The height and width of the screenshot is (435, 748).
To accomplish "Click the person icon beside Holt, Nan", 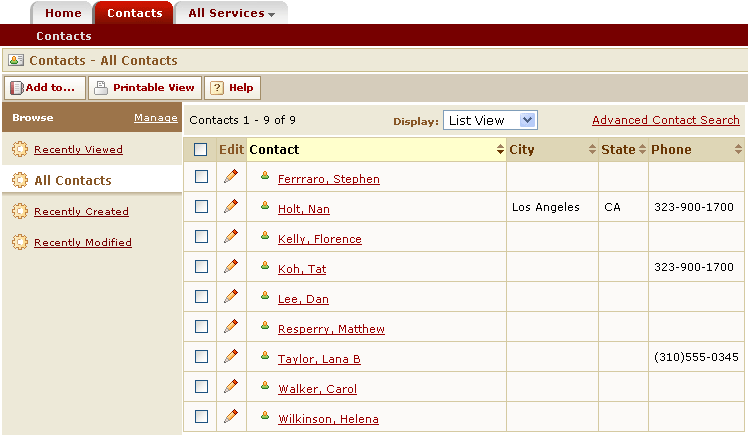I will [265, 206].
